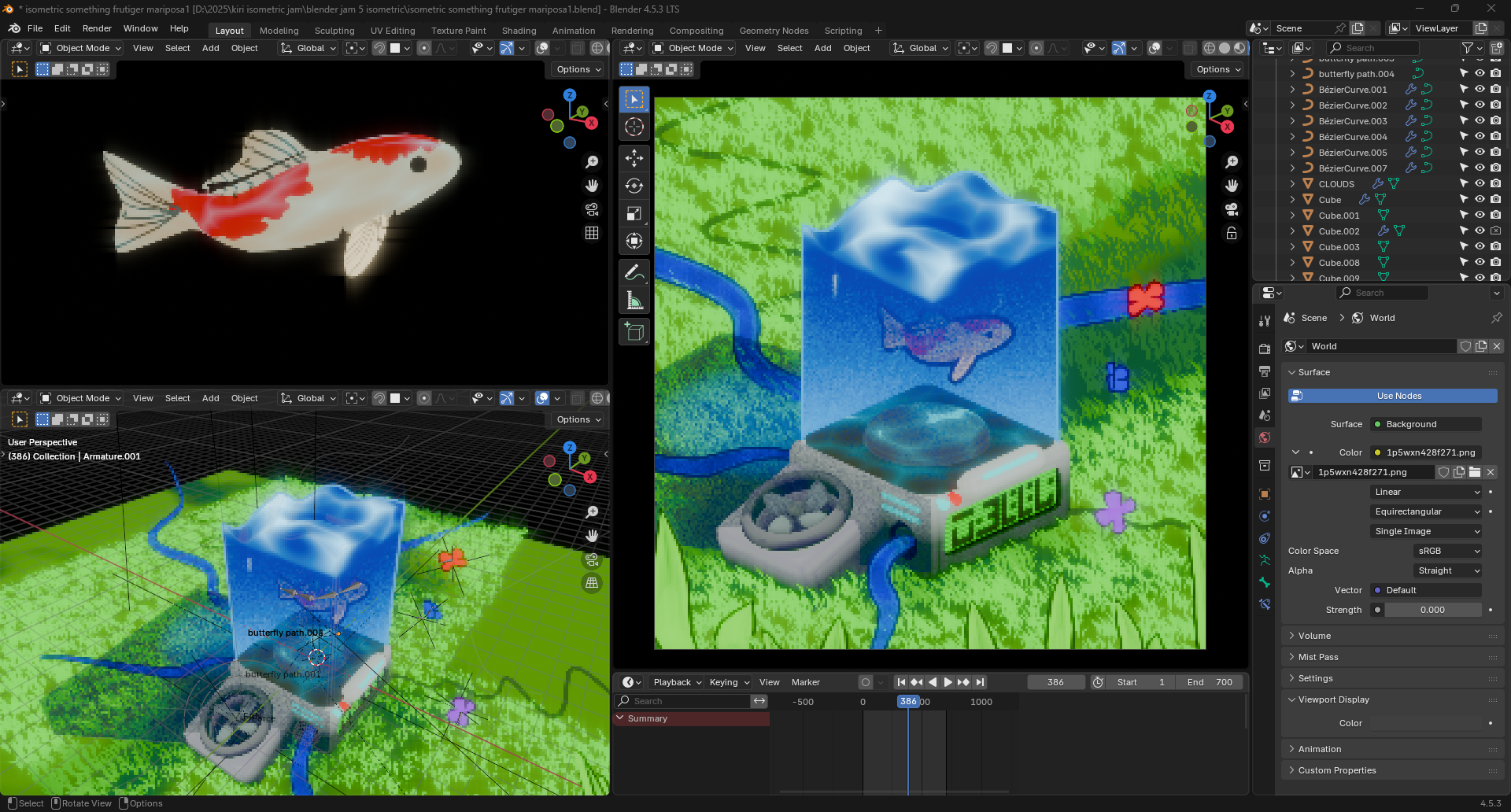Screen dimensions: 1511x812
Task: Expand the Cube.003 tree row
Action: point(1292,246)
